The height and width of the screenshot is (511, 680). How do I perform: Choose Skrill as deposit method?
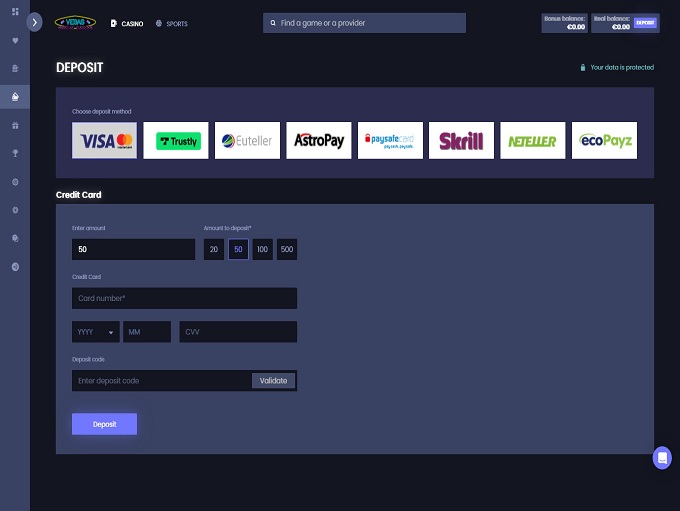(x=461, y=141)
